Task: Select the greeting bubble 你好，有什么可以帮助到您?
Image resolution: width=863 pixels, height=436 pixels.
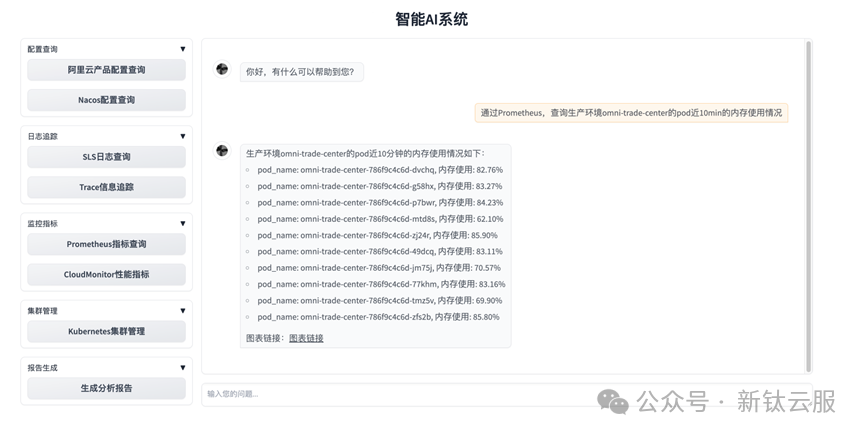Action: (302, 72)
